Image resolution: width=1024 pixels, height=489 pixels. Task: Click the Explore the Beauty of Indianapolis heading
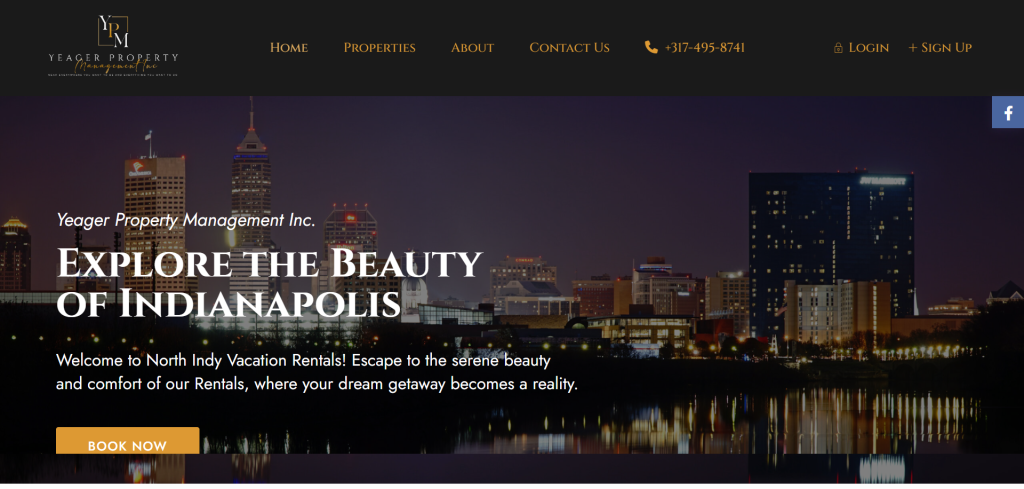(x=269, y=284)
